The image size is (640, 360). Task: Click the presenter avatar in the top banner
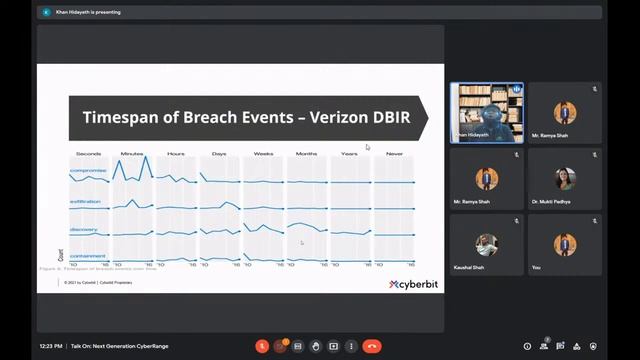pyautogui.click(x=46, y=12)
